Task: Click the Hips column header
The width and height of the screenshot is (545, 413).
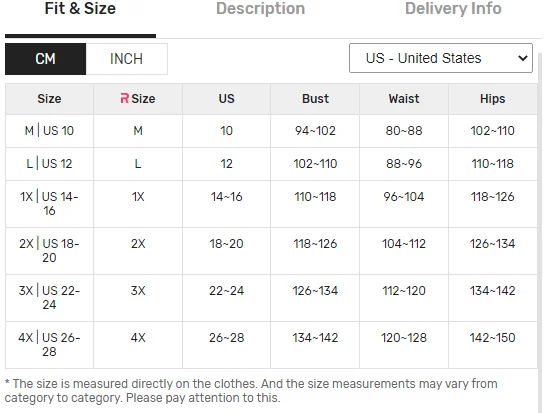Action: tap(493, 99)
